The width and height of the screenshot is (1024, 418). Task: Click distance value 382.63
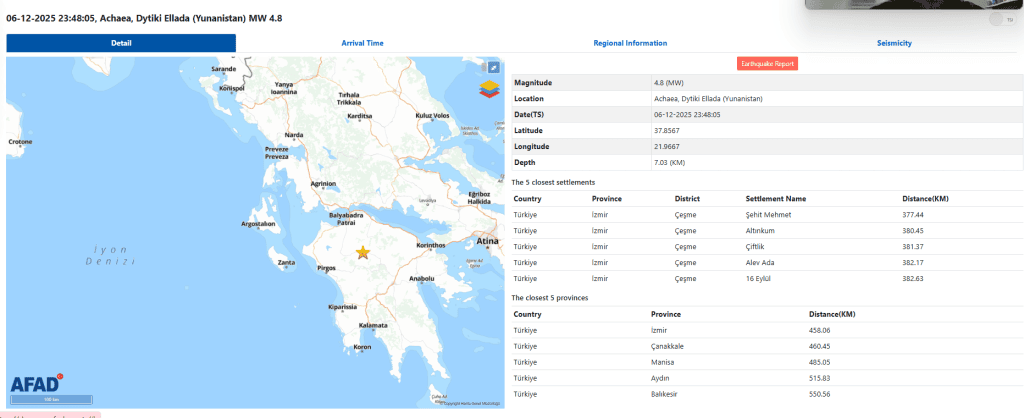(x=913, y=278)
